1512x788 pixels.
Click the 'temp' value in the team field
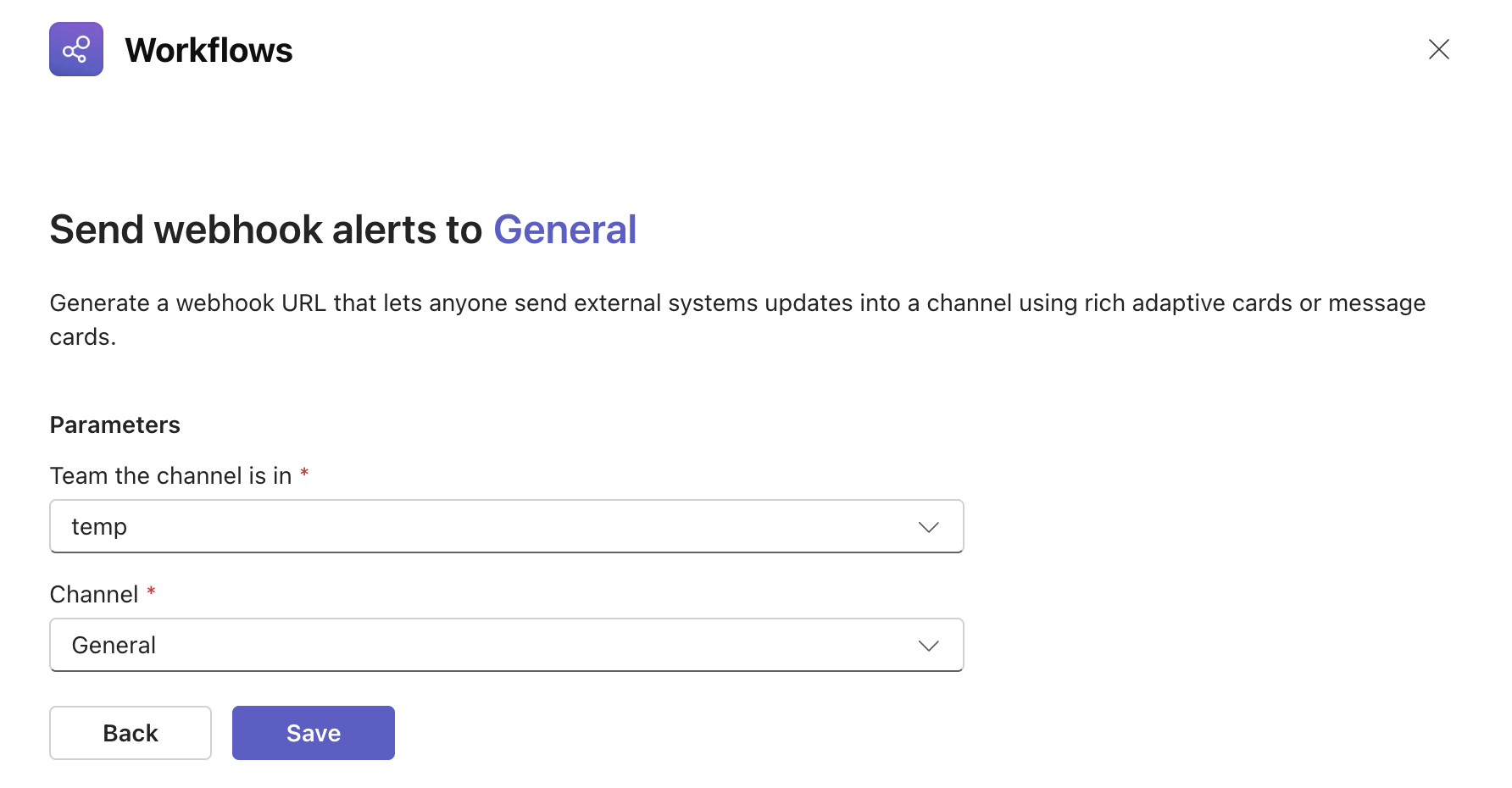coord(99,526)
